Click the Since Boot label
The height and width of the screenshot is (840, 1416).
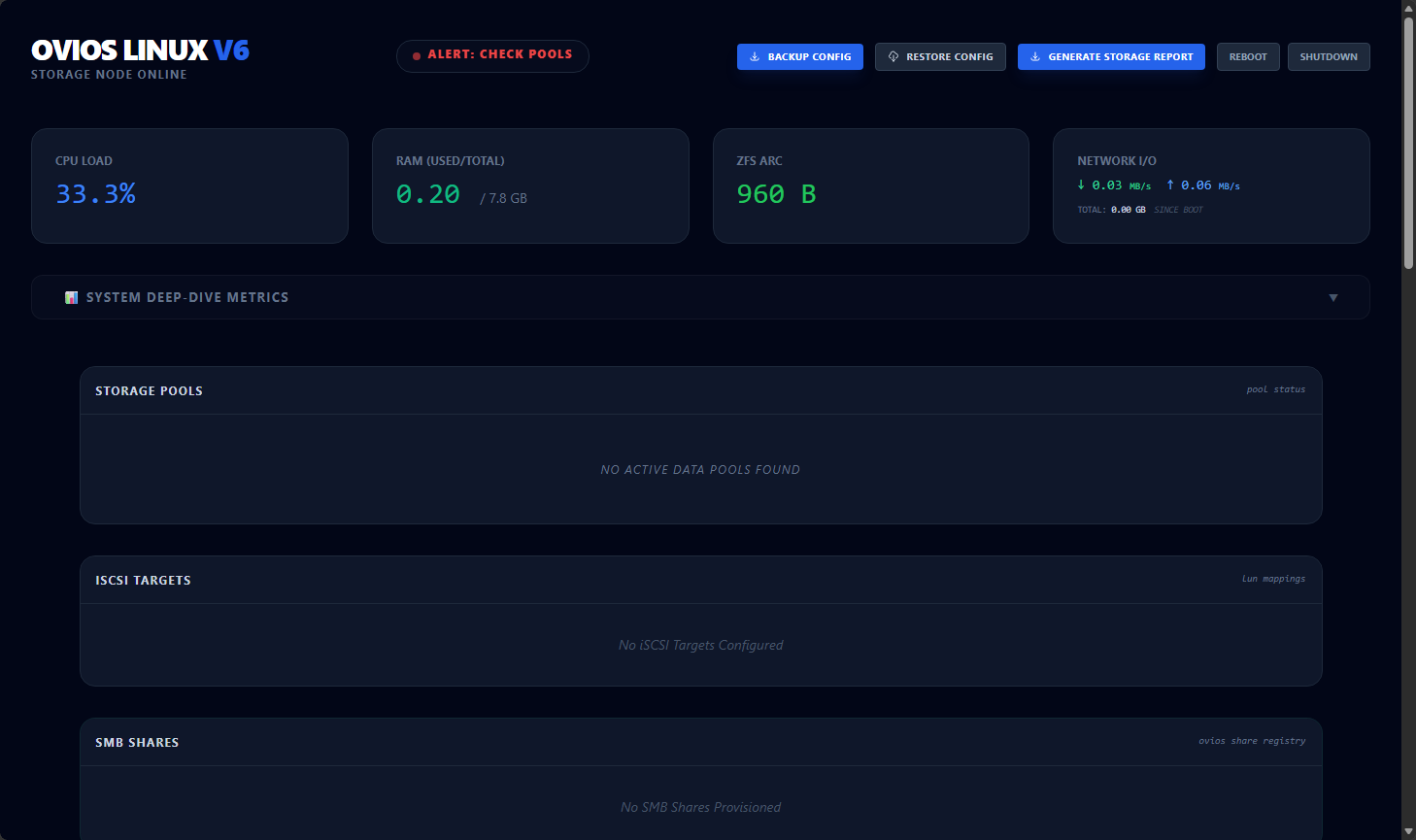pyautogui.click(x=1178, y=210)
